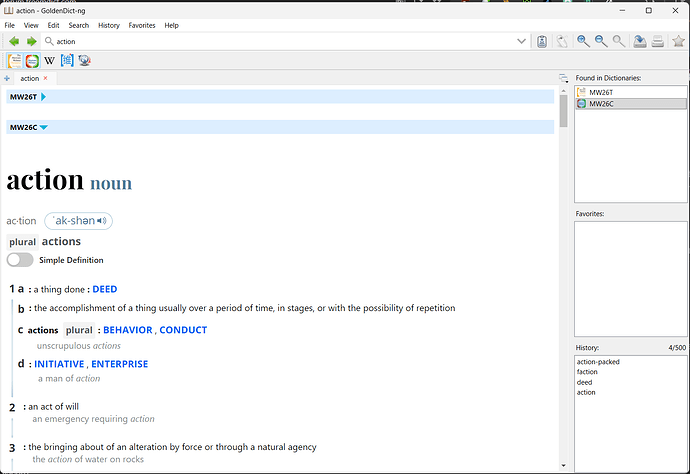Click the scrollbar up arrow
This screenshot has height=474, width=690.
coord(563,91)
